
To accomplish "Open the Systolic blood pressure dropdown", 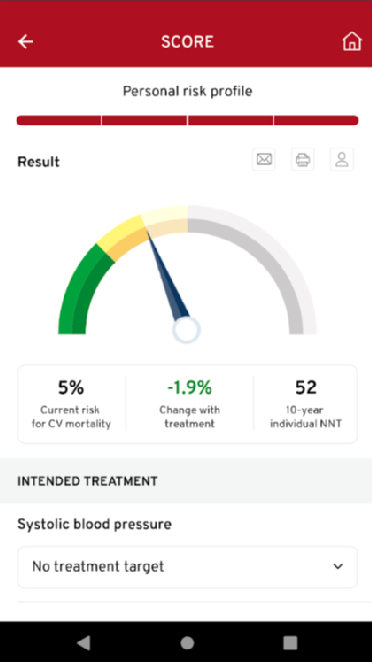I will point(187,567).
